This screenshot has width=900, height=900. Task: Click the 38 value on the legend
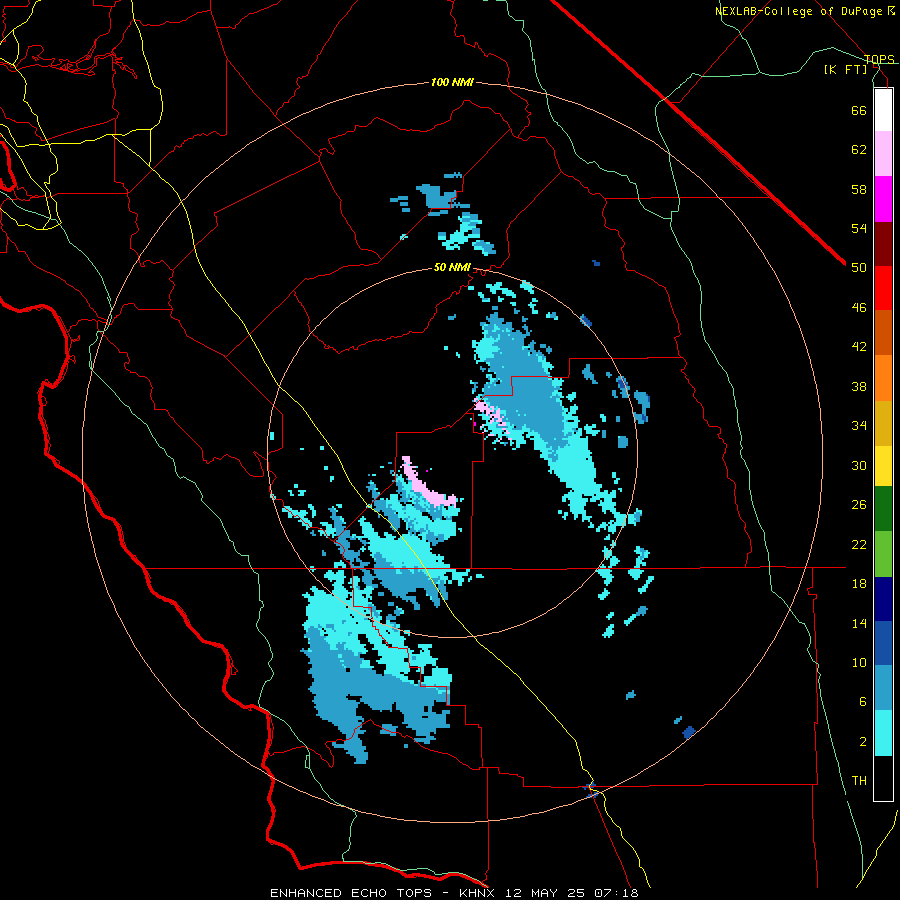tap(859, 386)
